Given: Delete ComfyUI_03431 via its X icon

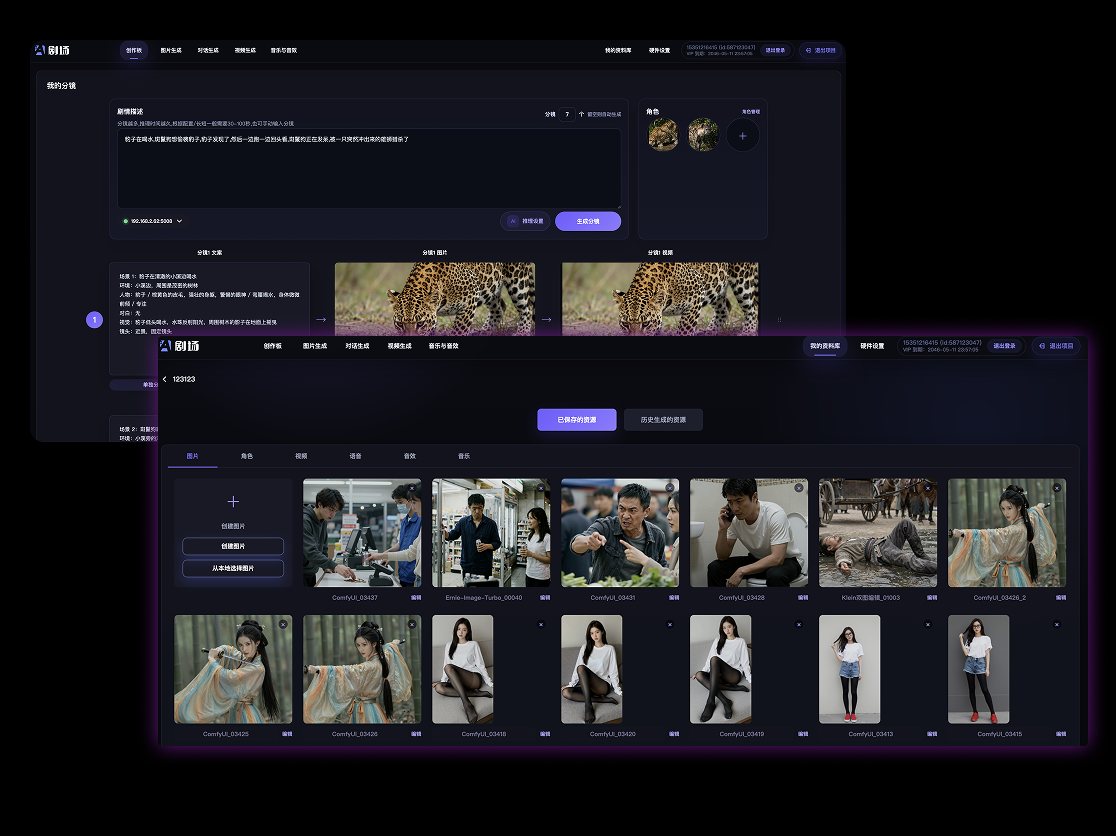Looking at the screenshot, I should [670, 487].
